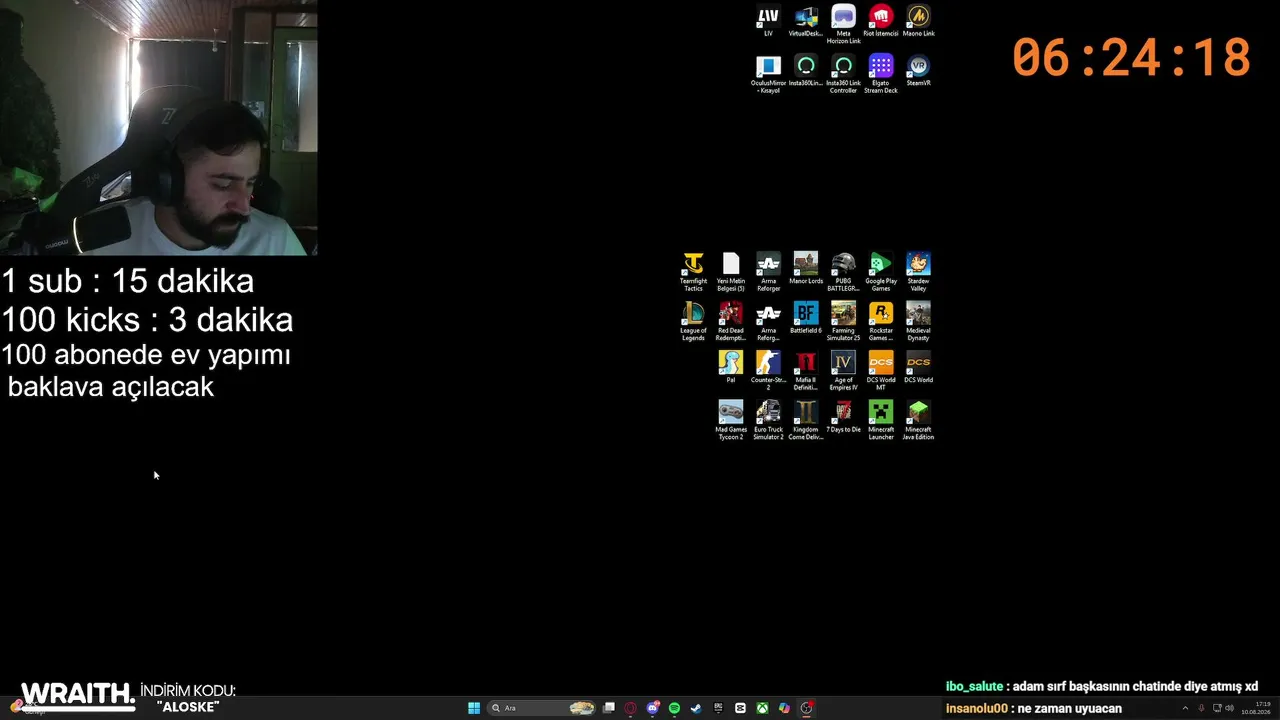Viewport: 1280px width, 720px height.
Task: Open the Mafia II Definitive shortcut
Action: click(x=805, y=371)
